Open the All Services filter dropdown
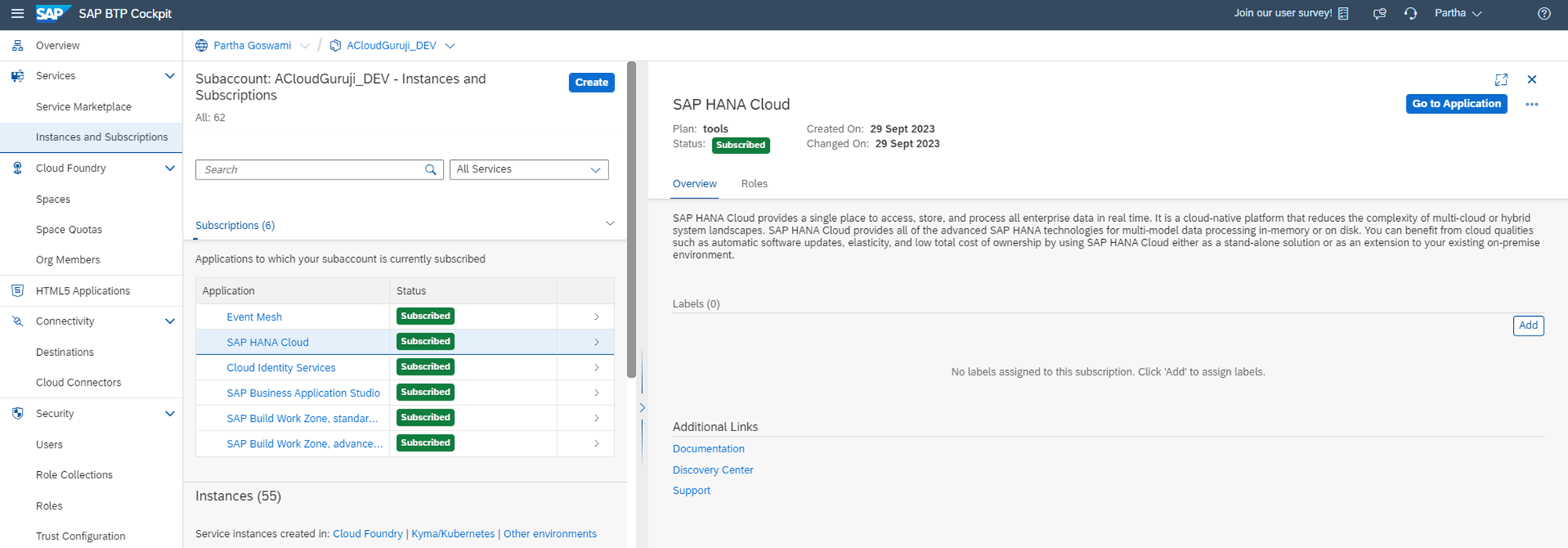The height and width of the screenshot is (548, 1568). tap(528, 169)
